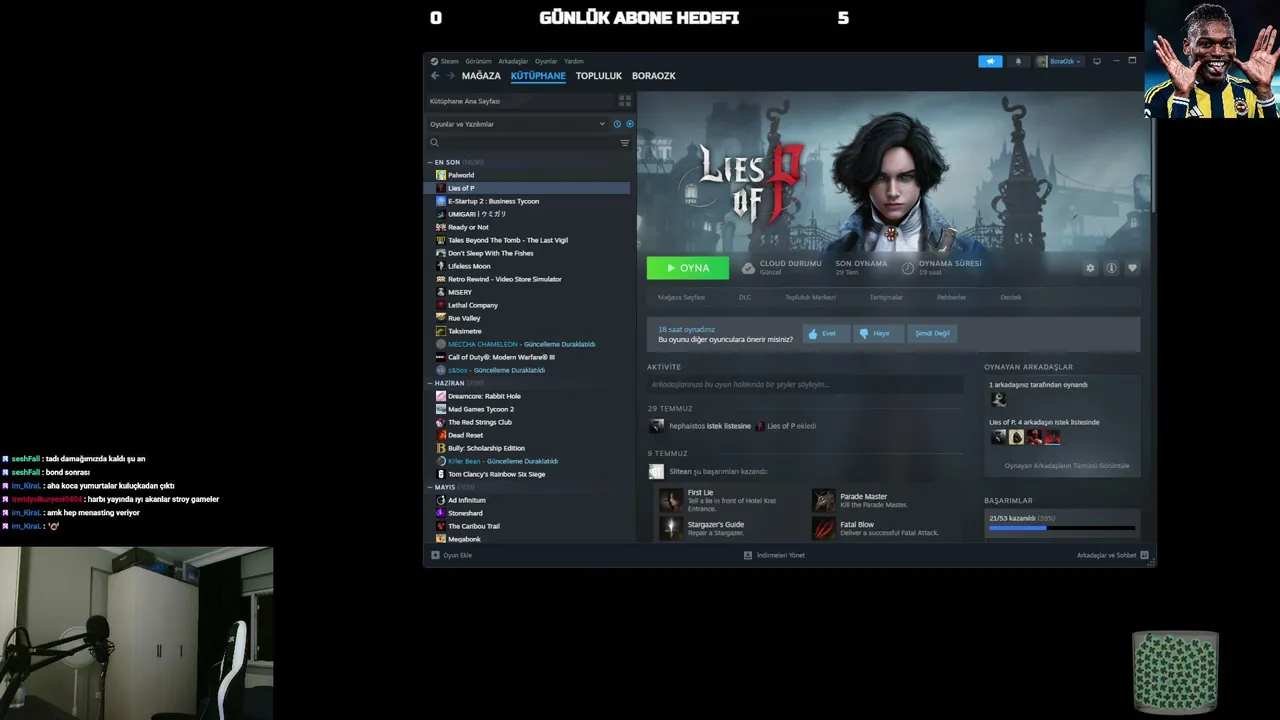Image resolution: width=1280 pixels, height=720 pixels.
Task: Click the recent activity clock filter icon
Action: tap(617, 124)
